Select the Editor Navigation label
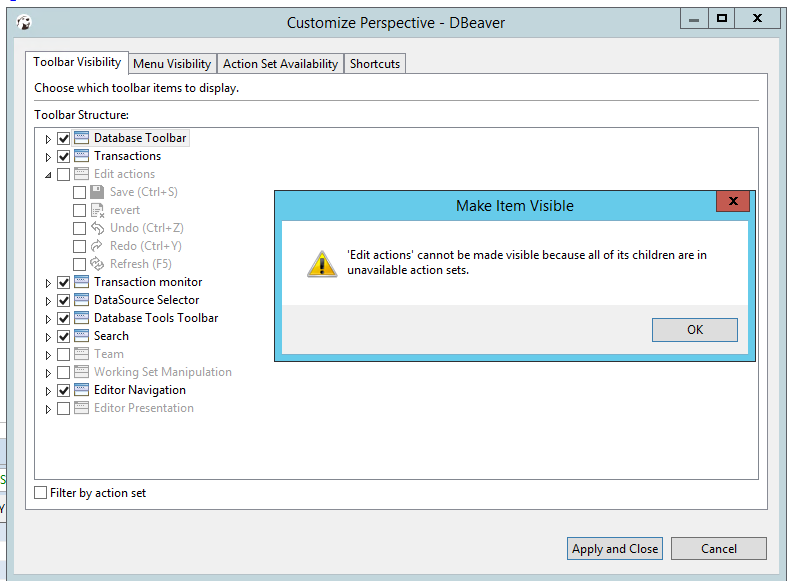 [x=140, y=390]
